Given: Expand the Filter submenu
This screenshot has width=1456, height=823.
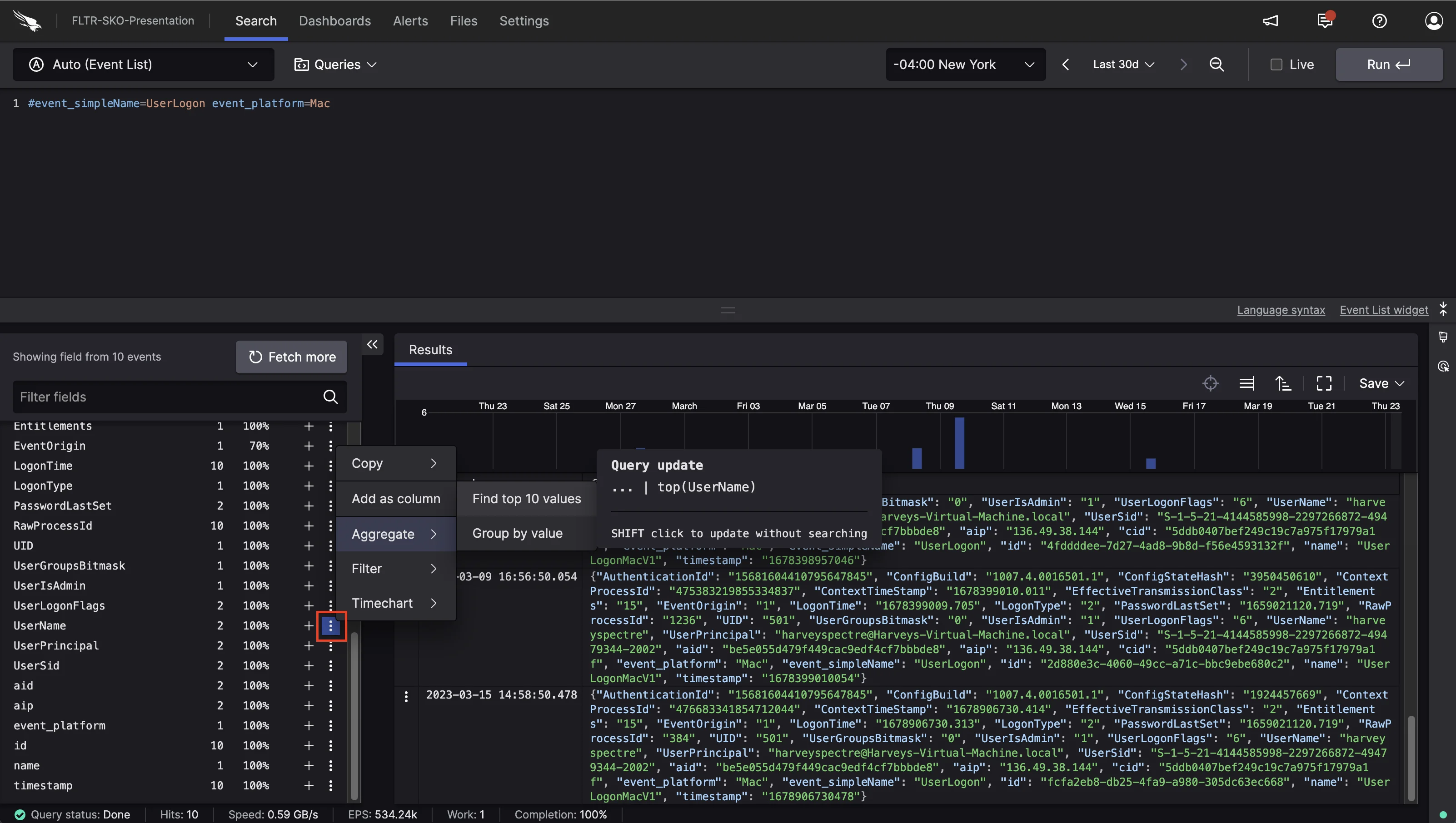Looking at the screenshot, I should [x=396, y=569].
